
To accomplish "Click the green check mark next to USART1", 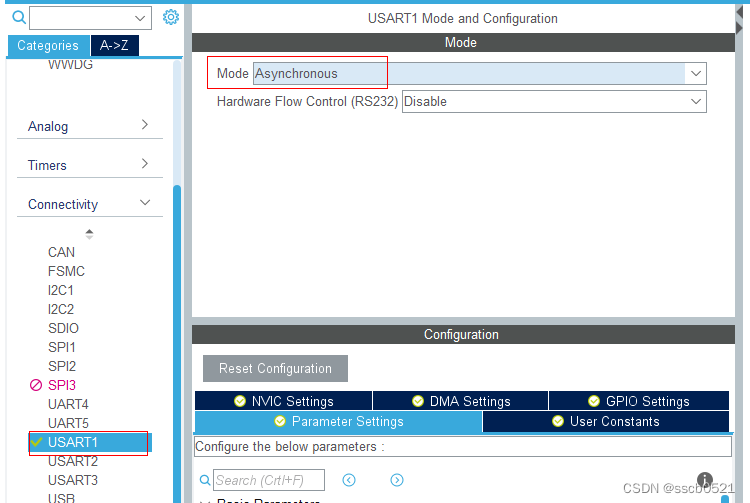I will pos(36,441).
